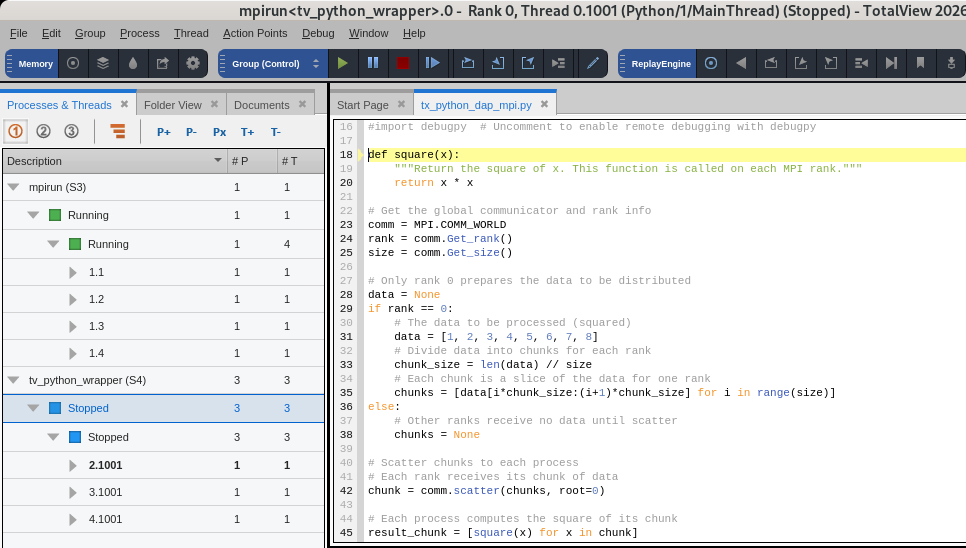
Task: Collapse the nested Running node with four threads
Action: pos(54,244)
